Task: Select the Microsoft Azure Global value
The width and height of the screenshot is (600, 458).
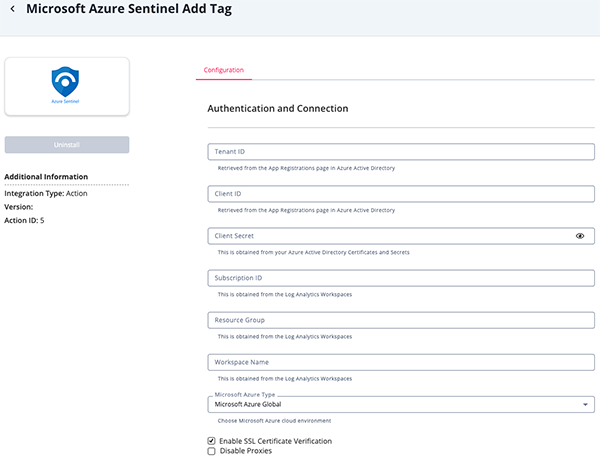Action: tap(248, 404)
